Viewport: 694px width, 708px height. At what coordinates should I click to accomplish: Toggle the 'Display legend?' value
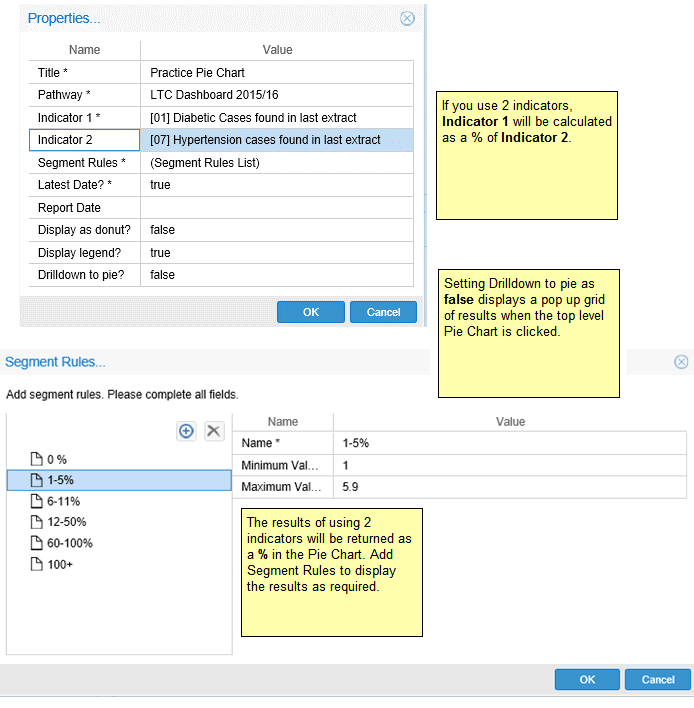(x=276, y=253)
